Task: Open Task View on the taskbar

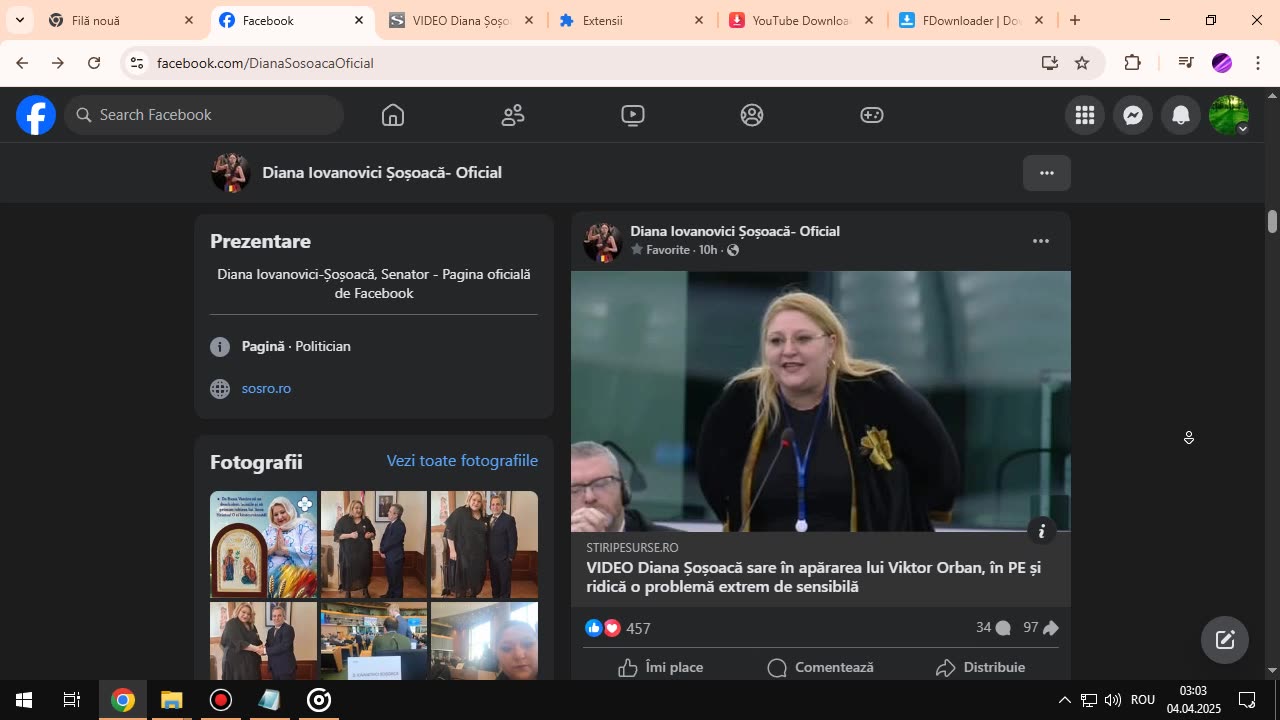Action: [72, 700]
